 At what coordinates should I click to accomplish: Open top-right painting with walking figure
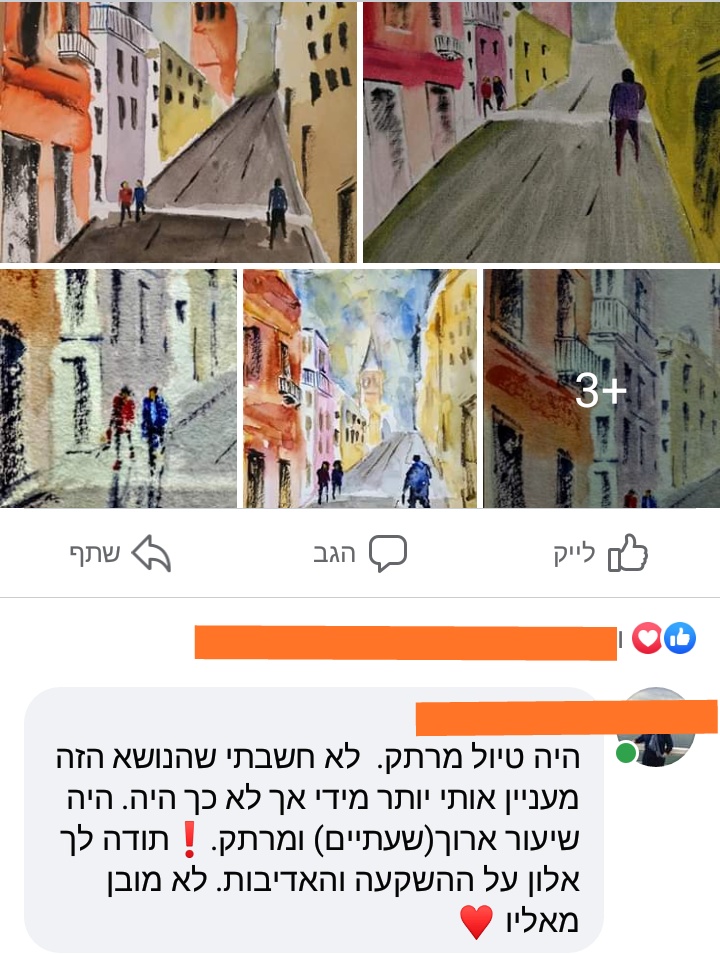coord(542,131)
